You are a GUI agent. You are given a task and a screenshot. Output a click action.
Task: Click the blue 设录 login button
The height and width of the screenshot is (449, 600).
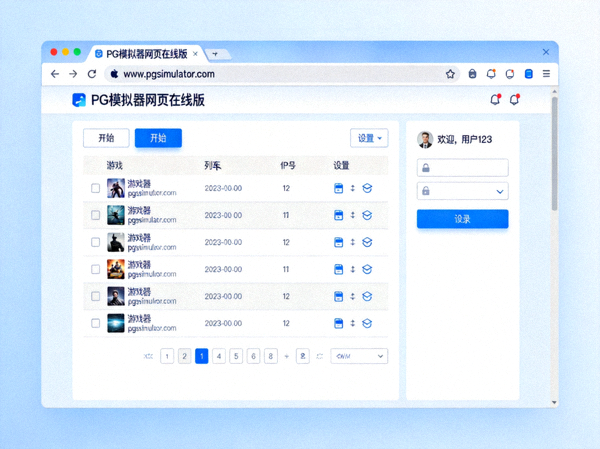(463, 219)
